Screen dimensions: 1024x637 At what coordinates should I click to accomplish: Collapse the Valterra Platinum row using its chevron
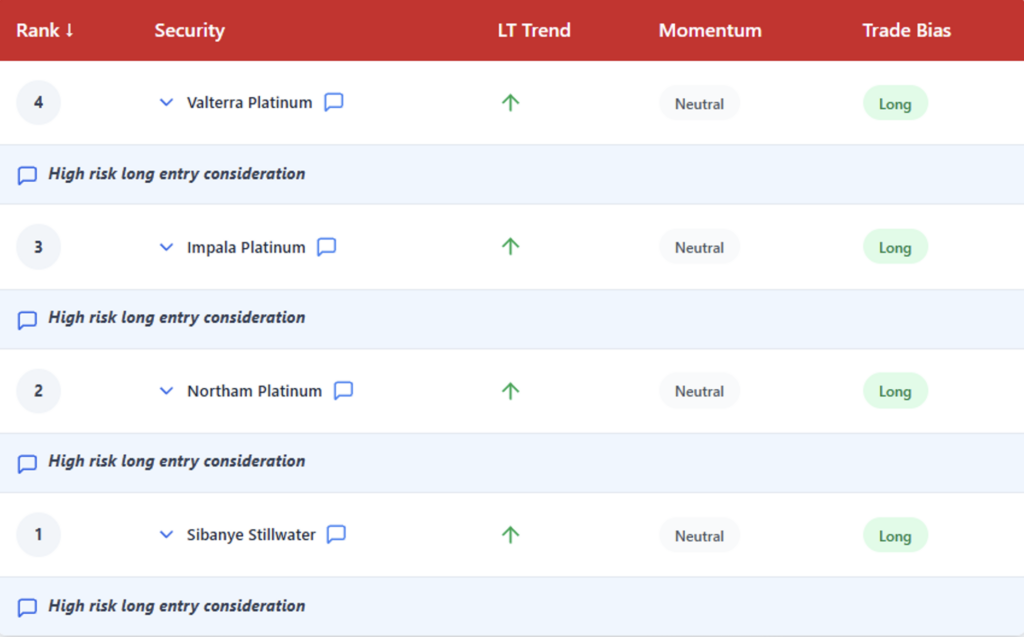point(167,102)
